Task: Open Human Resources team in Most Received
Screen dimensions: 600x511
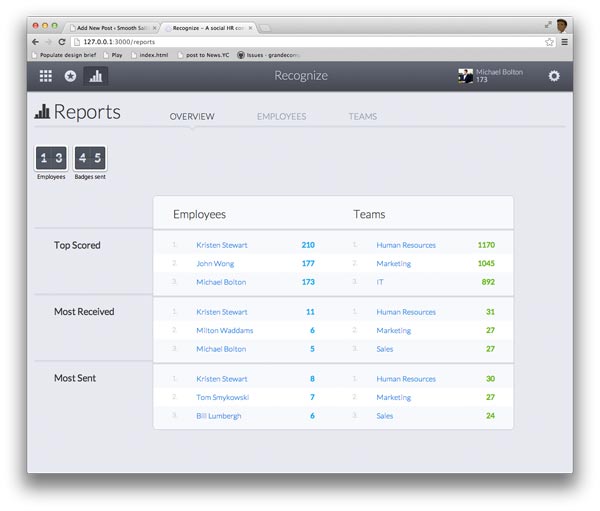Action: pos(406,312)
